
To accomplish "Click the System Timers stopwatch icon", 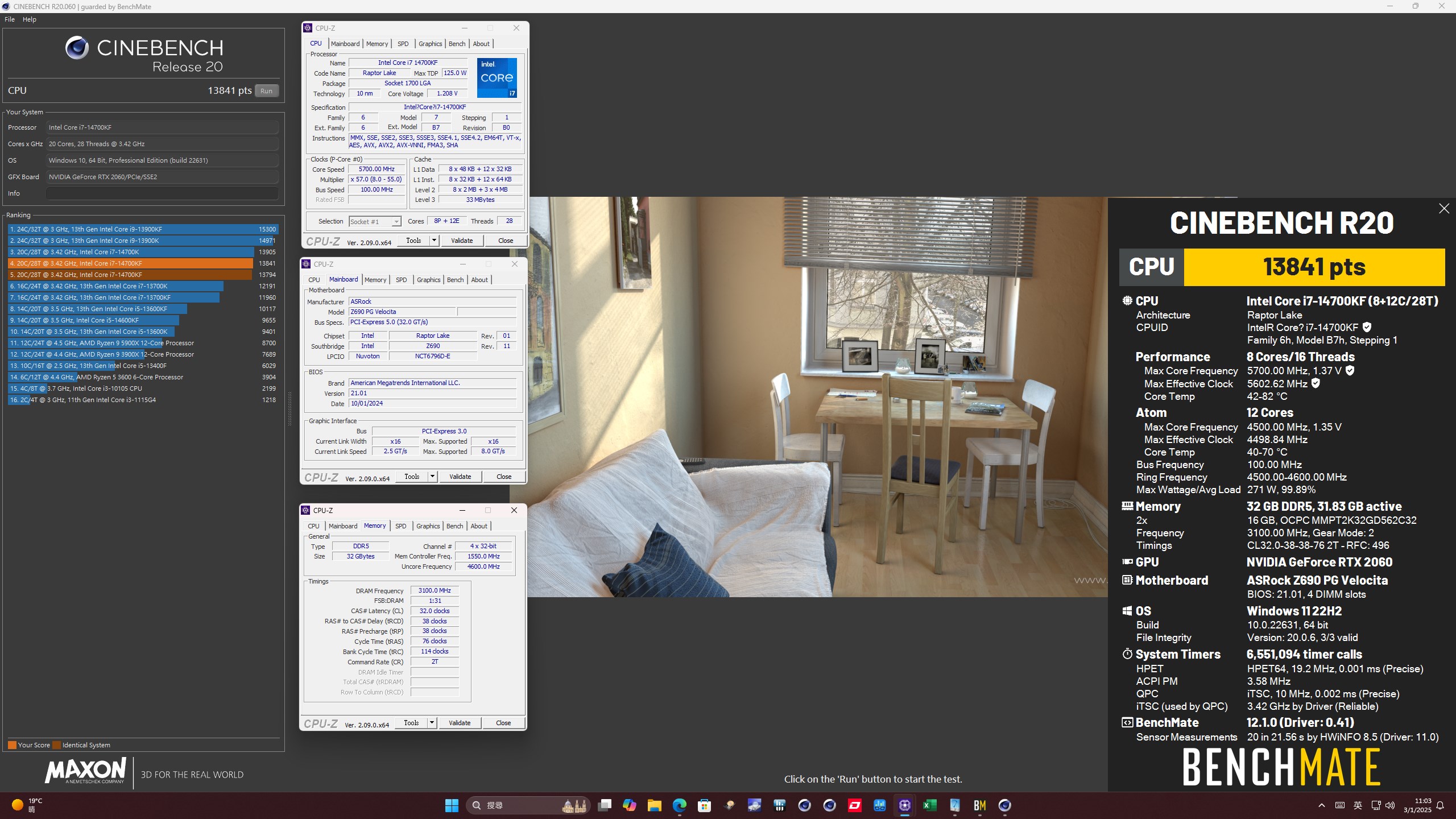I will 1127,654.
